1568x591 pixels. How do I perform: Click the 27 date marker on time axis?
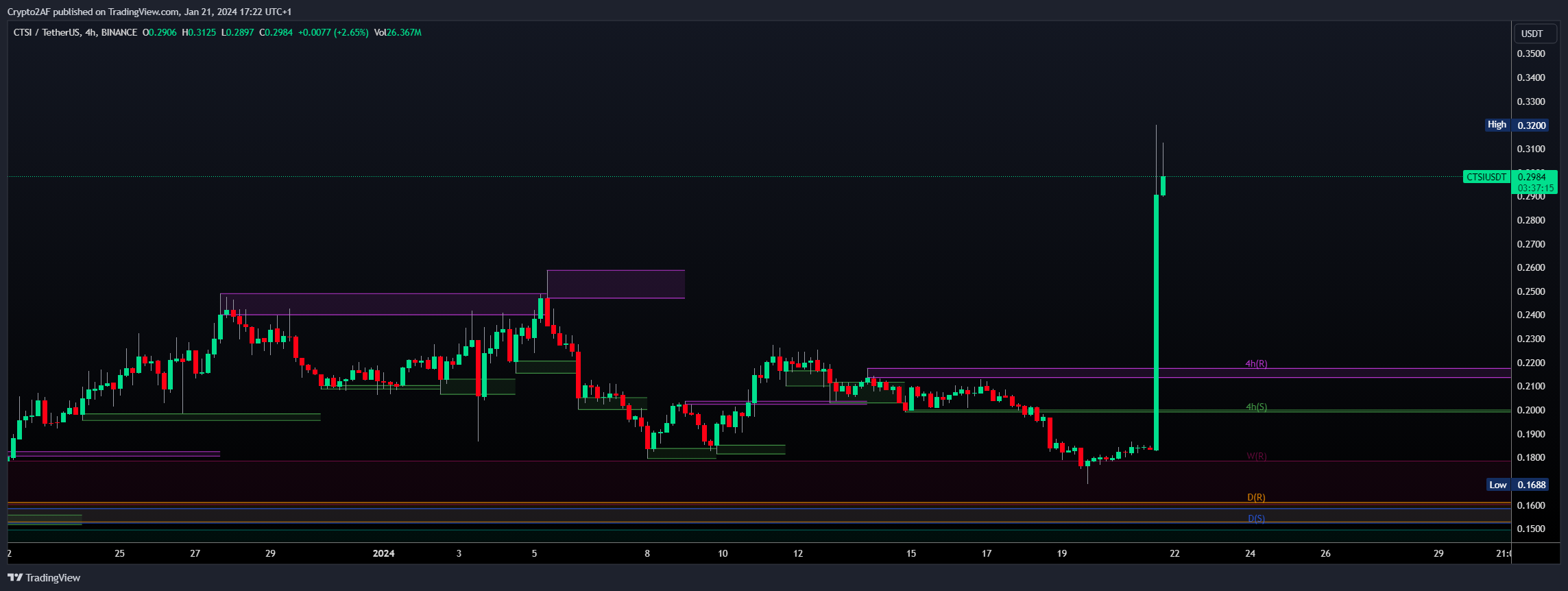point(195,553)
